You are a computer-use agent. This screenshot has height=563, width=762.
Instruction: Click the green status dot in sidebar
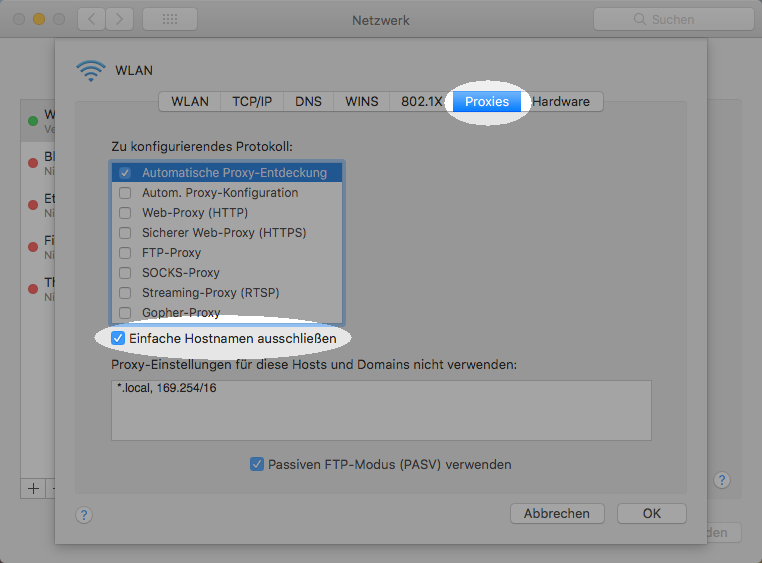coord(33,122)
